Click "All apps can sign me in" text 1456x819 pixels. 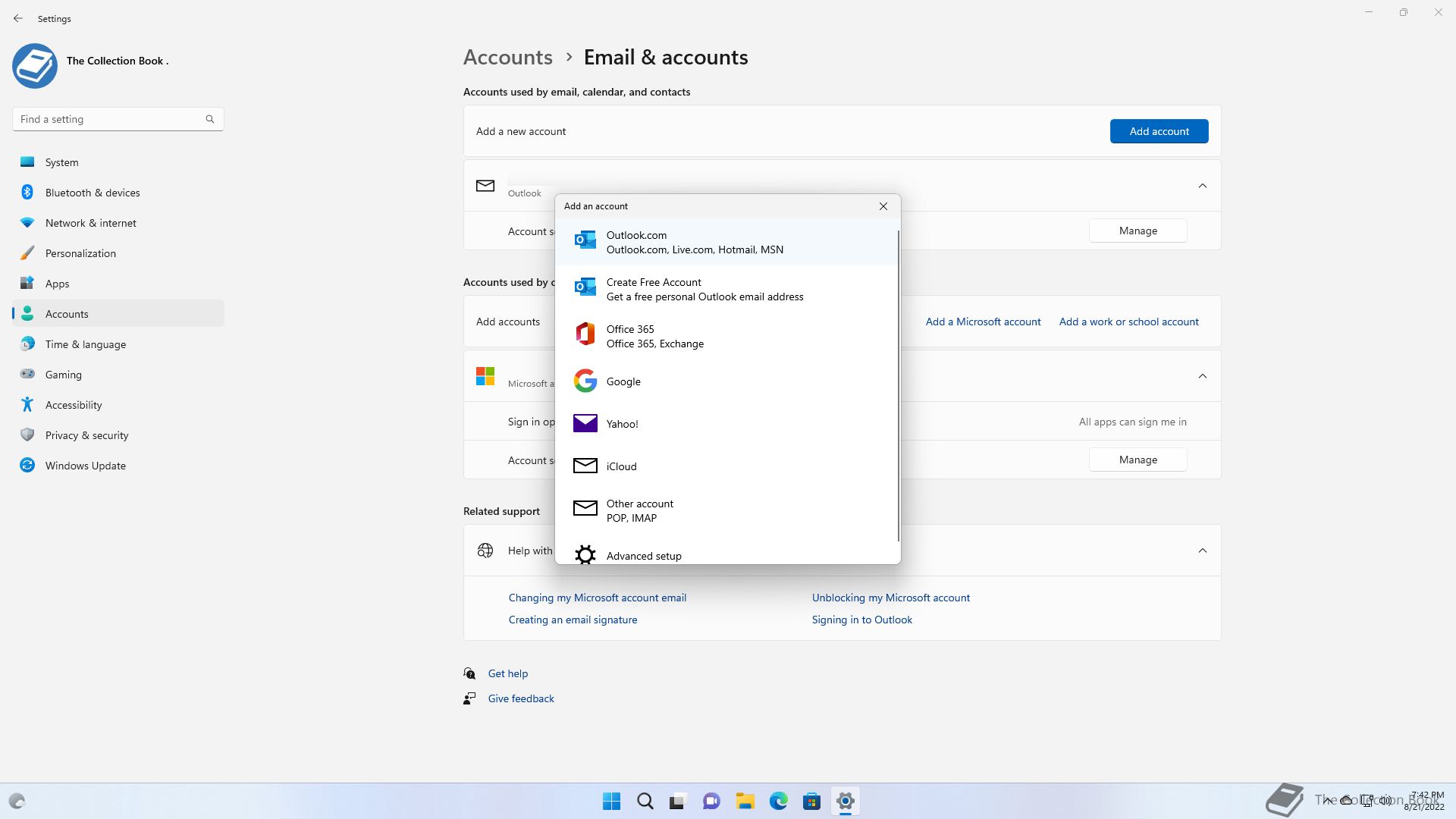[1132, 422]
